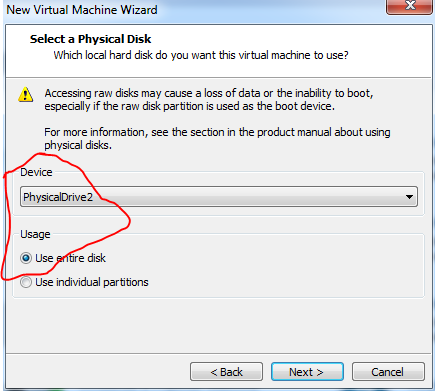Click the Use individual partitions label text
435x391 pixels.
click(x=92, y=282)
